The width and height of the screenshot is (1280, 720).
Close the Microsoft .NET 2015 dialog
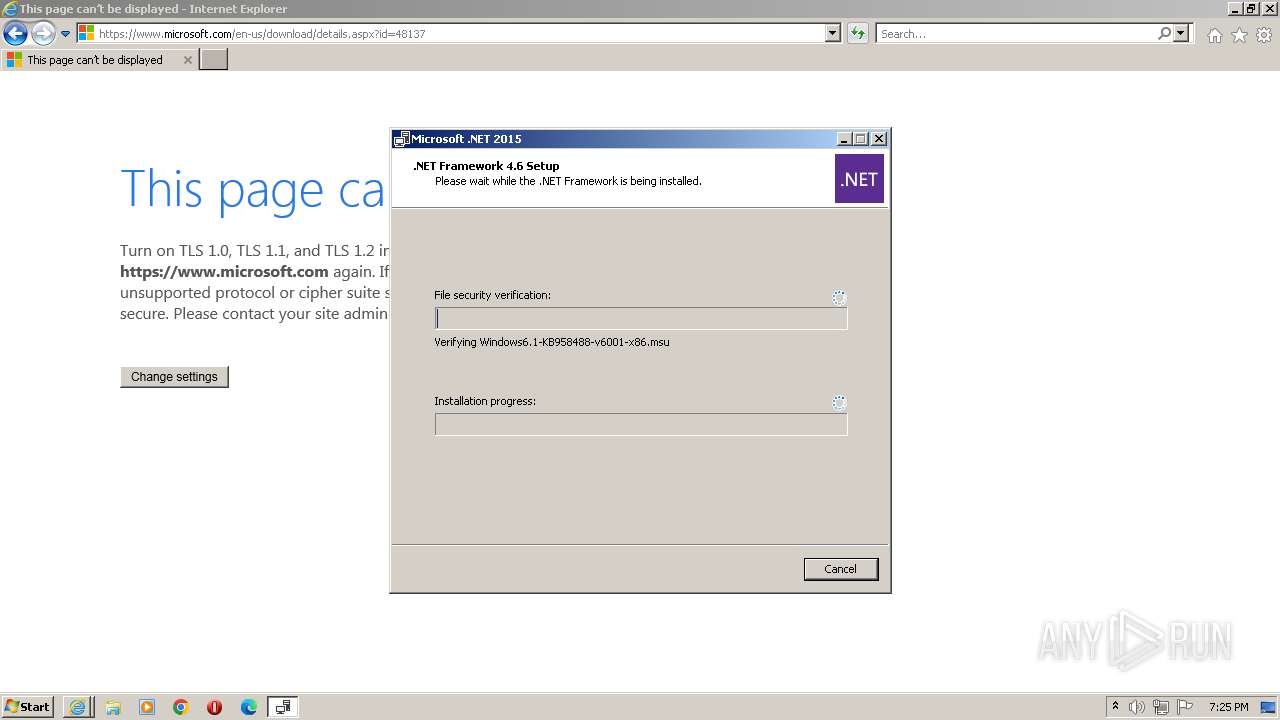click(879, 139)
